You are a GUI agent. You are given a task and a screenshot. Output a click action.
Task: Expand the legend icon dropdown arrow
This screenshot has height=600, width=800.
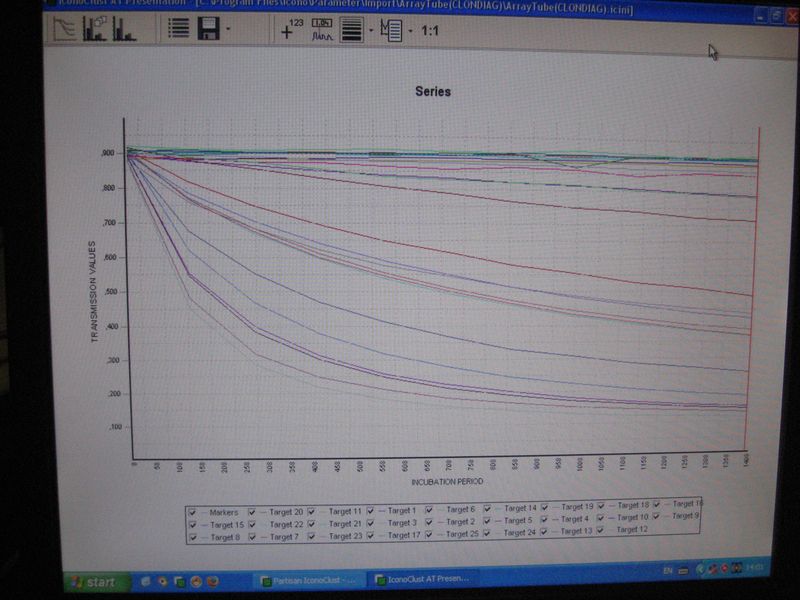click(410, 31)
